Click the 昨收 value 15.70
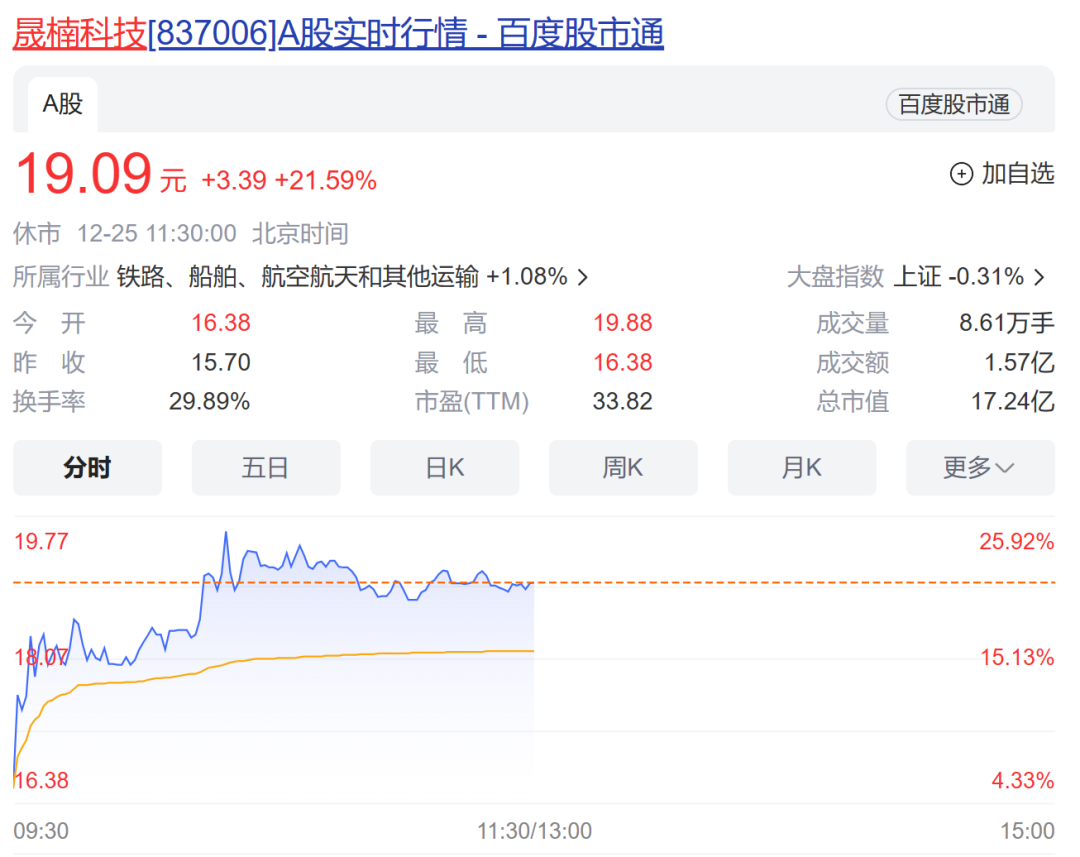Screen dimensions: 1080x857 [220, 362]
